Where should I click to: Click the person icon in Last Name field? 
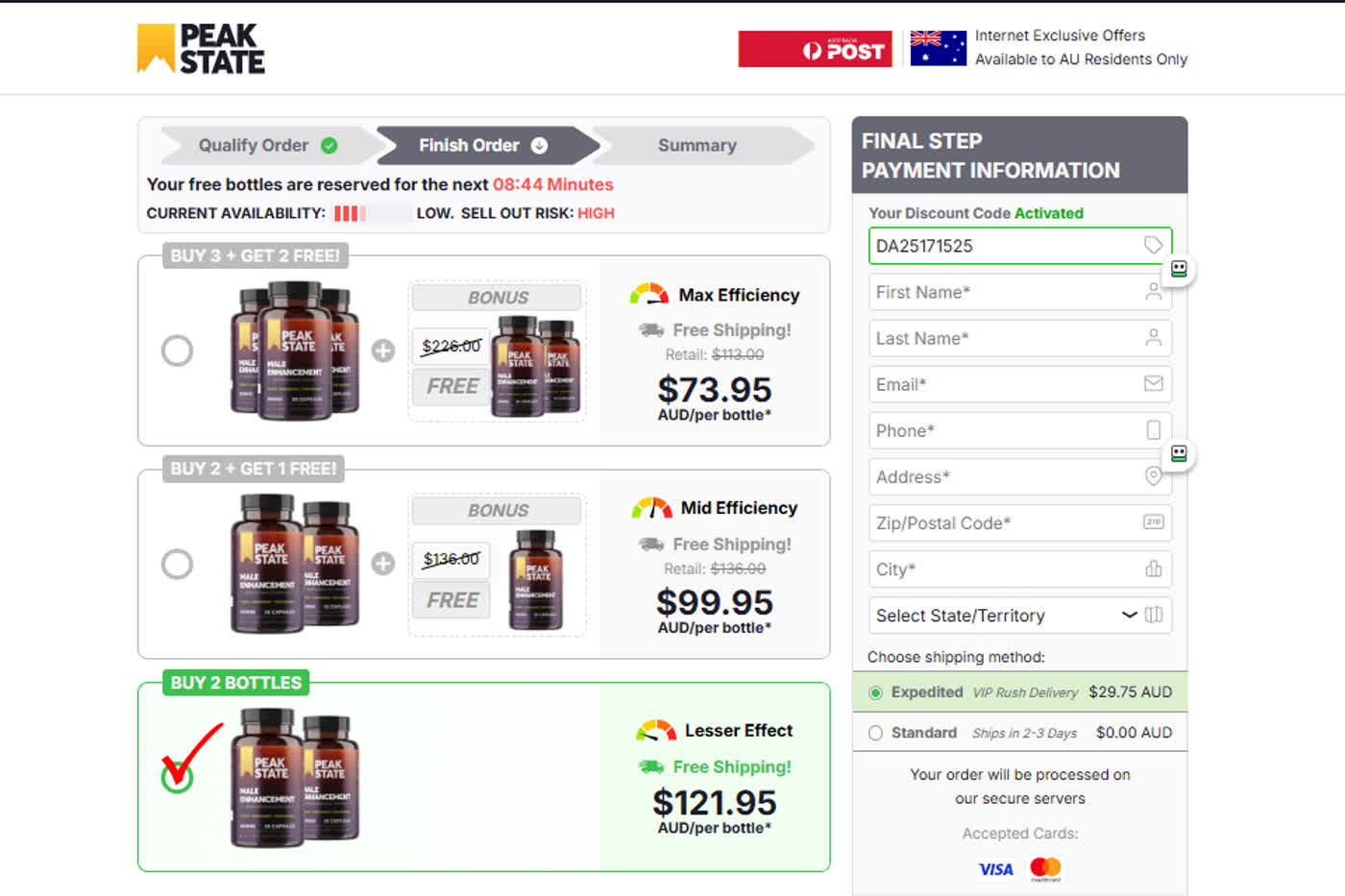pos(1153,337)
